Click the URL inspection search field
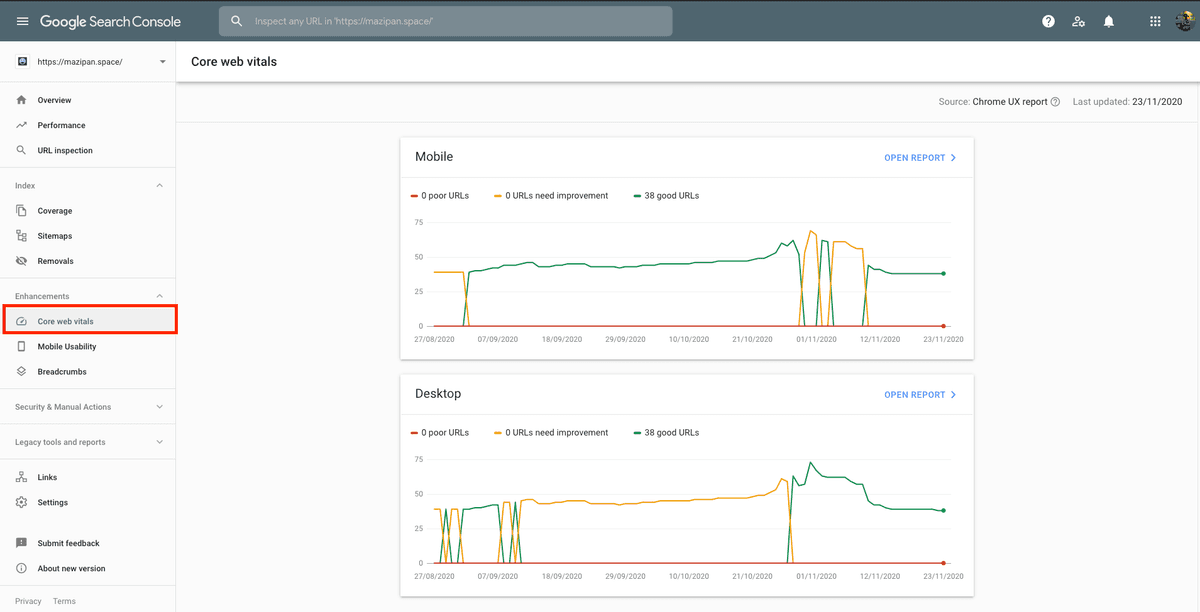Viewport: 1200px width, 612px height. click(445, 21)
